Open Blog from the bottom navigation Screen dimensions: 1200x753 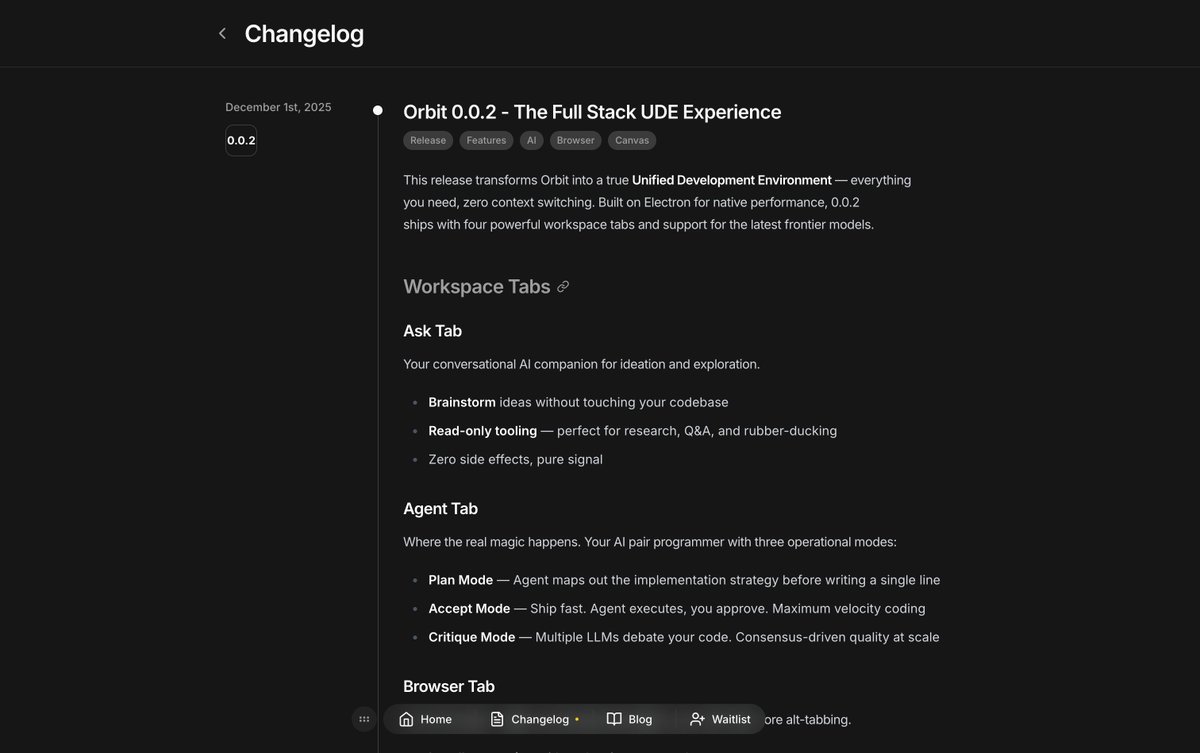[x=630, y=719]
